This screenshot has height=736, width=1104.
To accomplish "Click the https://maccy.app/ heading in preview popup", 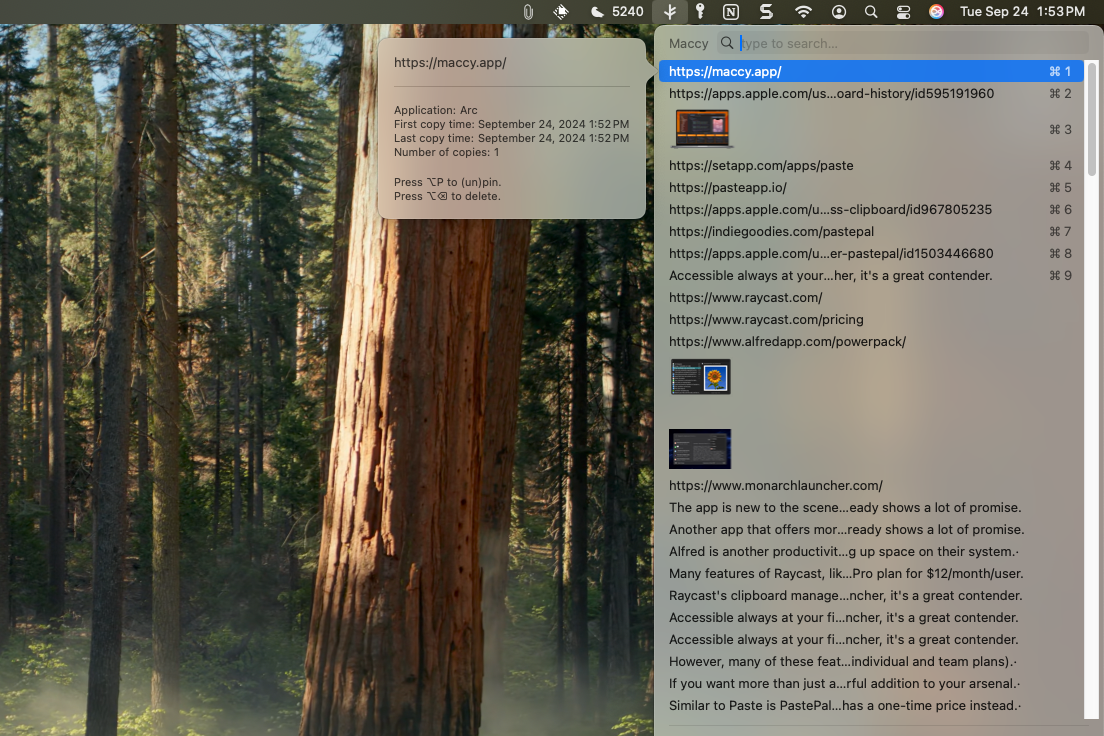I will (x=450, y=63).
